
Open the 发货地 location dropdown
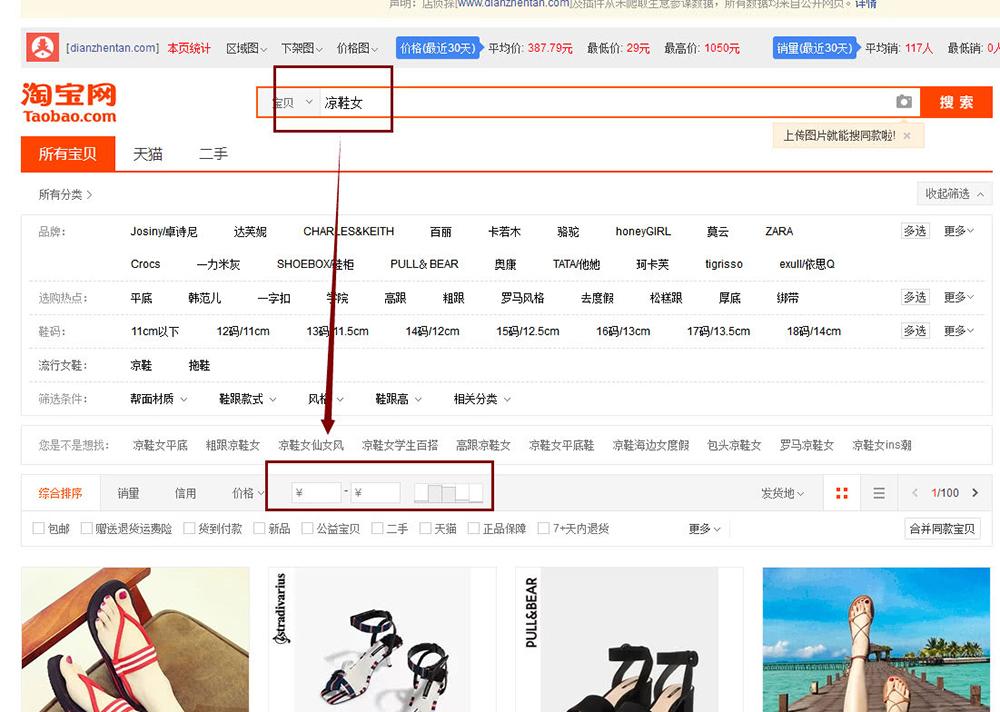[x=782, y=493]
